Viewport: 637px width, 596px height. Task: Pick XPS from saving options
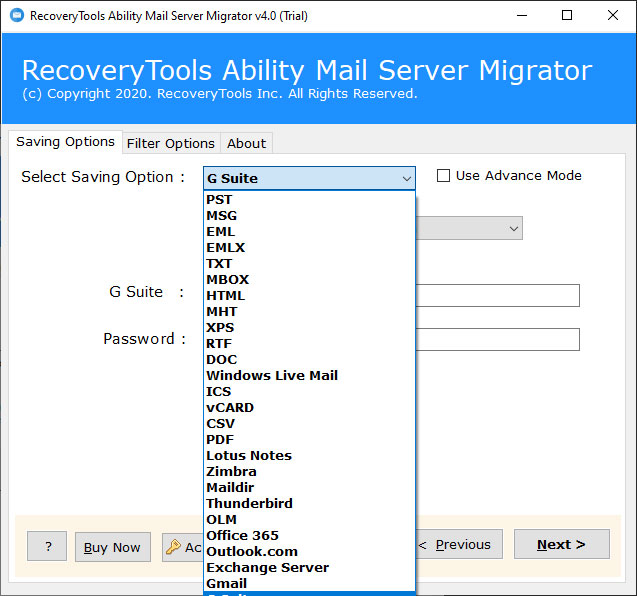[x=309, y=327]
